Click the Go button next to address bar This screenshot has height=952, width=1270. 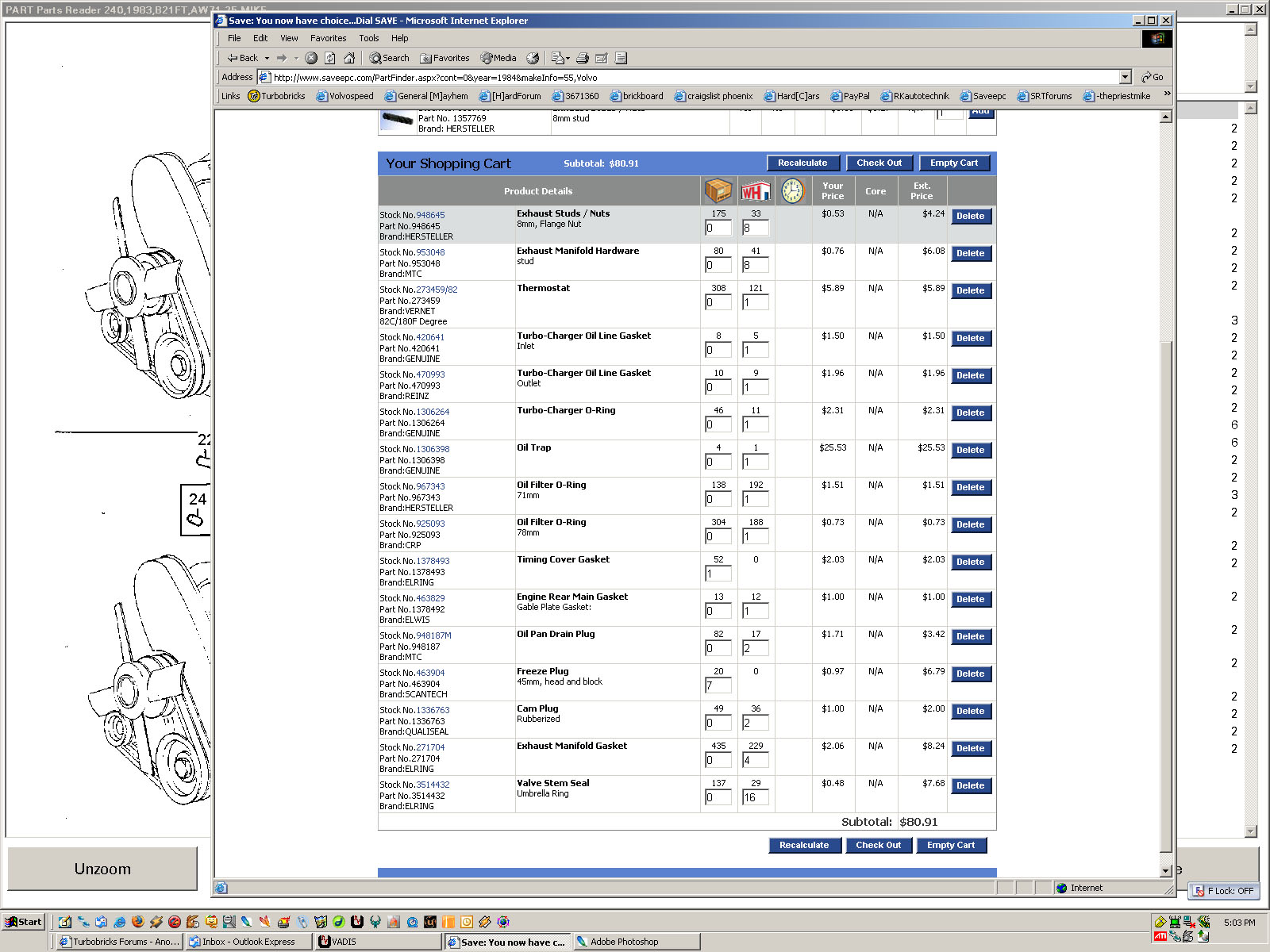(x=1153, y=77)
